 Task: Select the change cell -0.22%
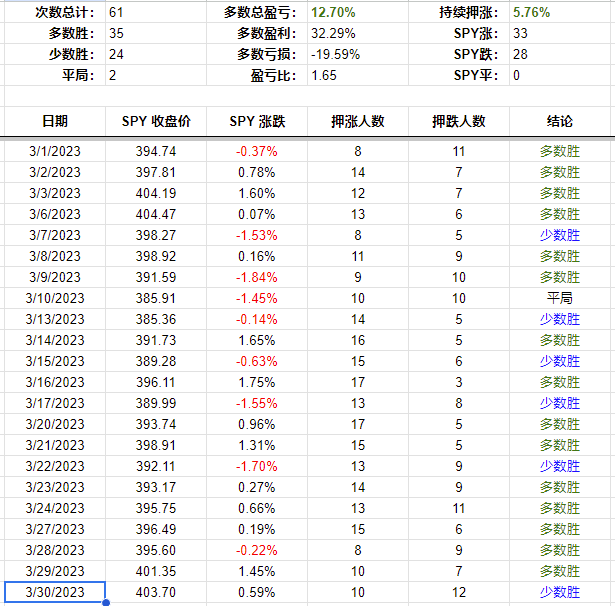click(257, 550)
